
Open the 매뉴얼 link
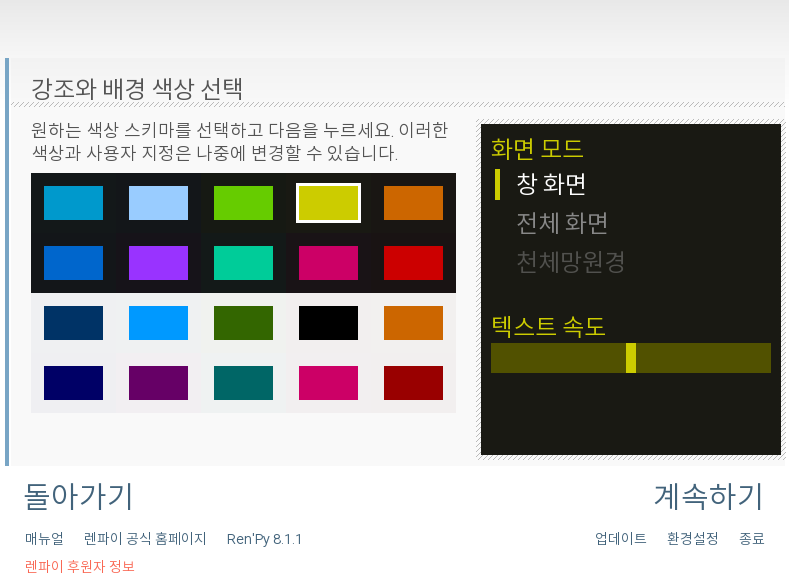click(44, 539)
